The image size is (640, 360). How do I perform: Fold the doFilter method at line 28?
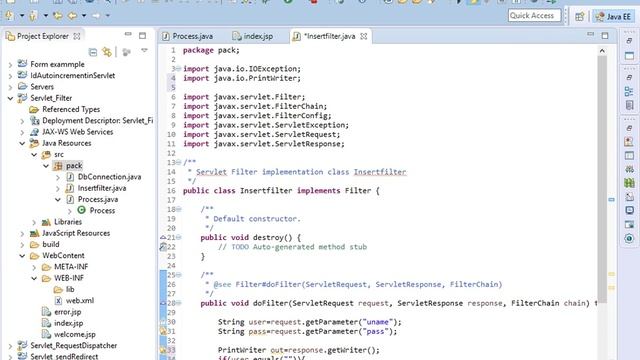pos(179,303)
